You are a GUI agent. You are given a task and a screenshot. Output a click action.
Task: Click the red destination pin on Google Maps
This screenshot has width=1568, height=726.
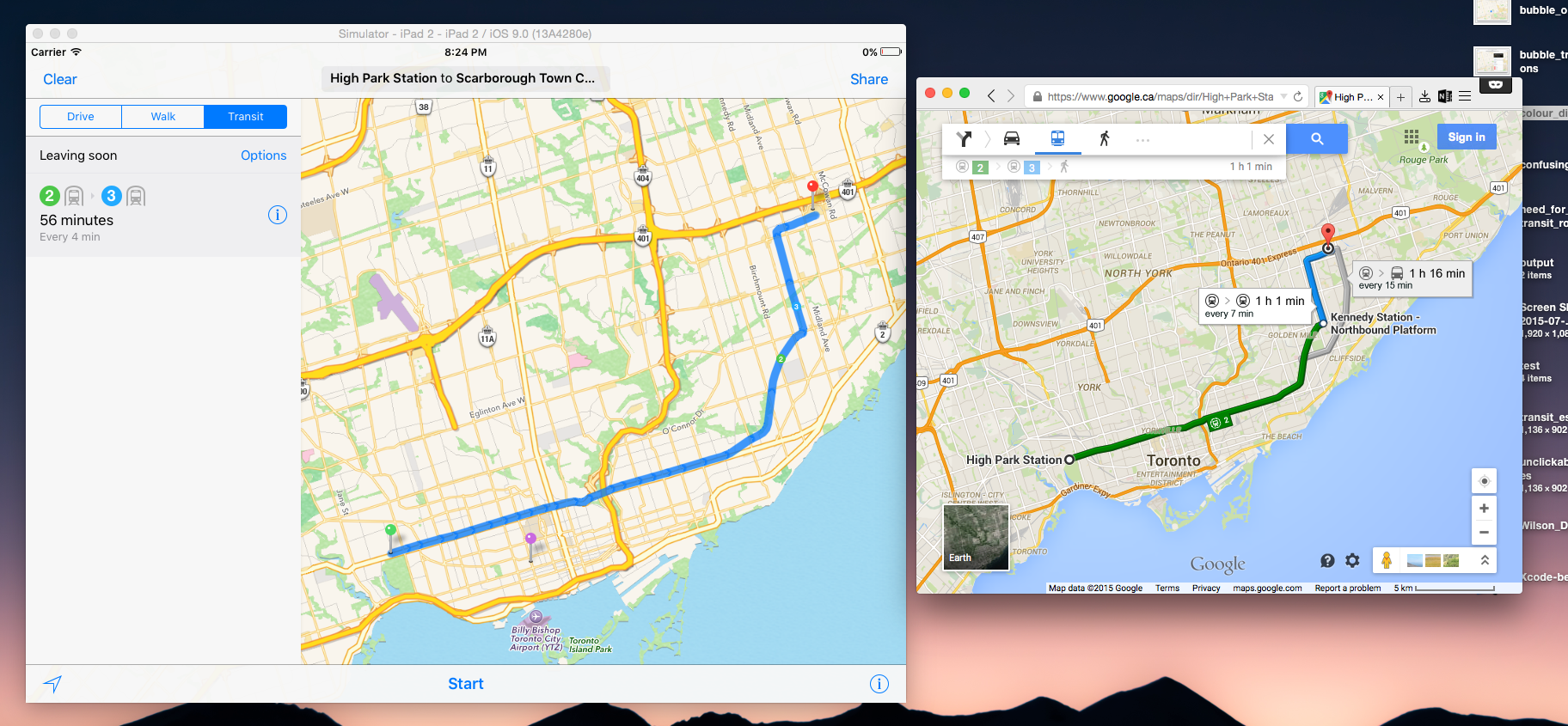[x=1327, y=234]
